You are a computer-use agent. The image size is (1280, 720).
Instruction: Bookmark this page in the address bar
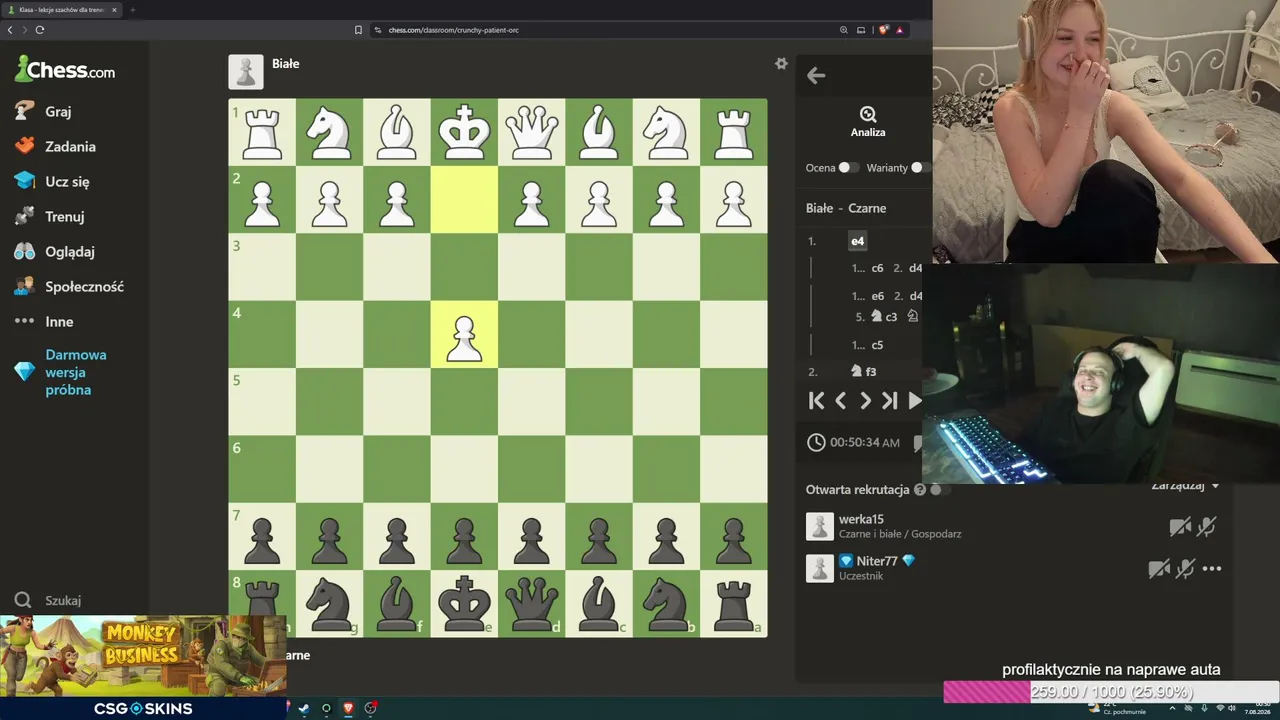(x=358, y=30)
